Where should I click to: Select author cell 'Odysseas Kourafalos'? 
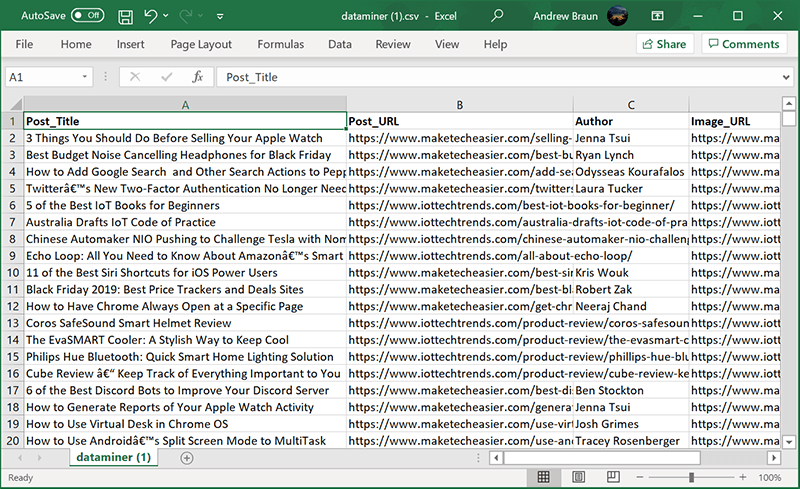(631, 172)
